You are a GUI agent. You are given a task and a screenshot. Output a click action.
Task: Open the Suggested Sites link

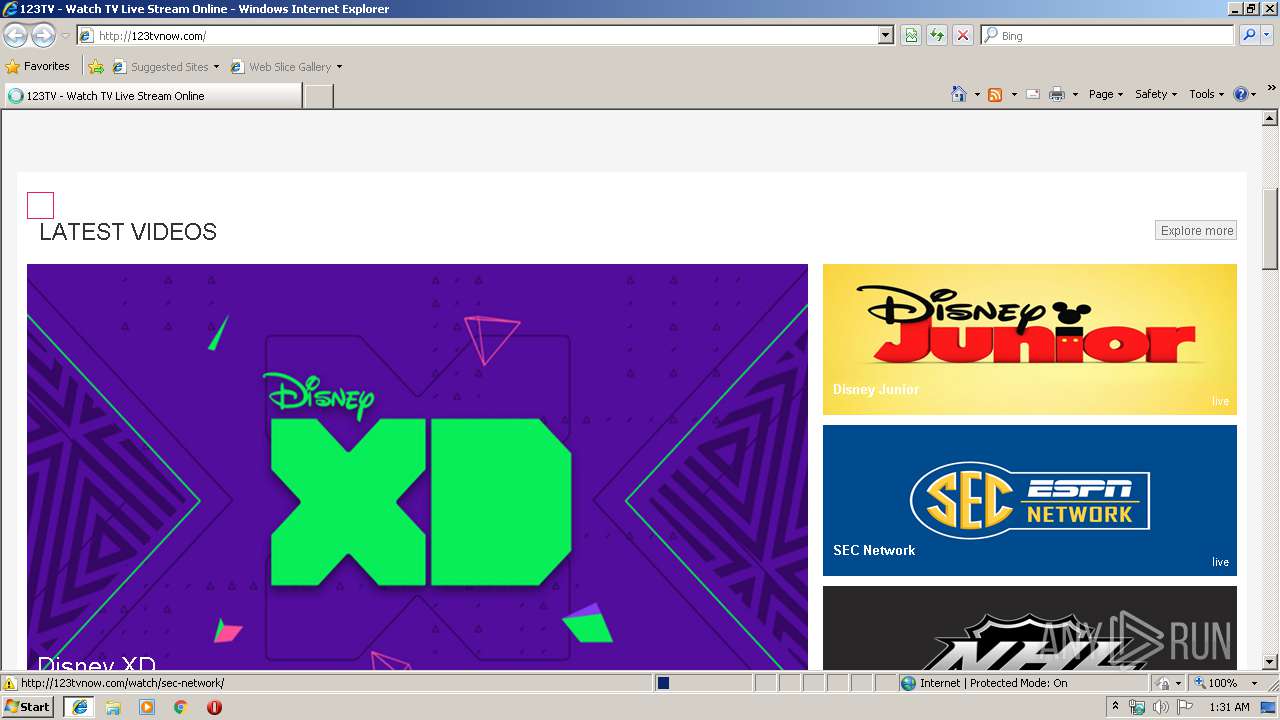pyautogui.click(x=165, y=67)
